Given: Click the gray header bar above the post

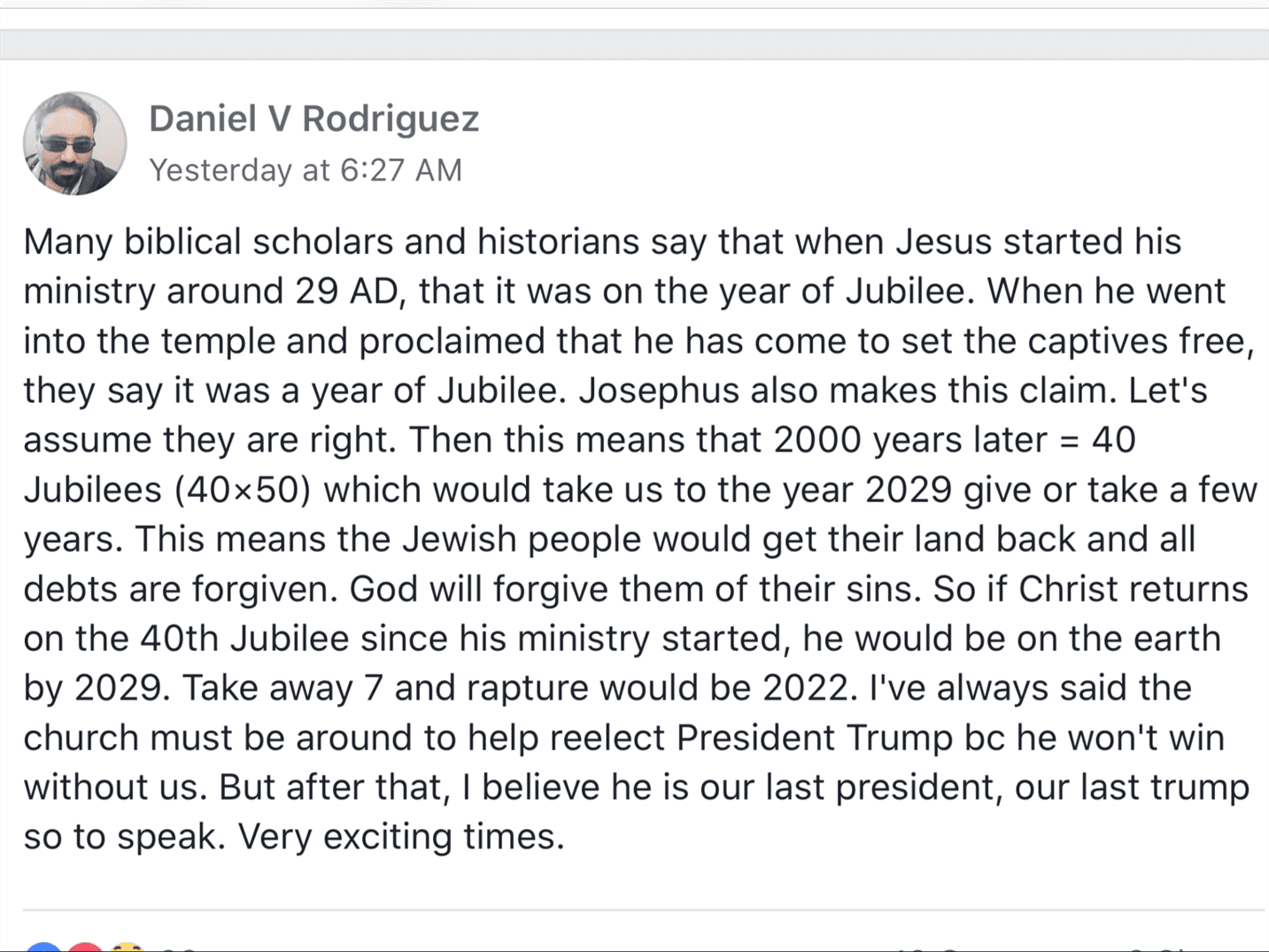Looking at the screenshot, I should coord(634,44).
